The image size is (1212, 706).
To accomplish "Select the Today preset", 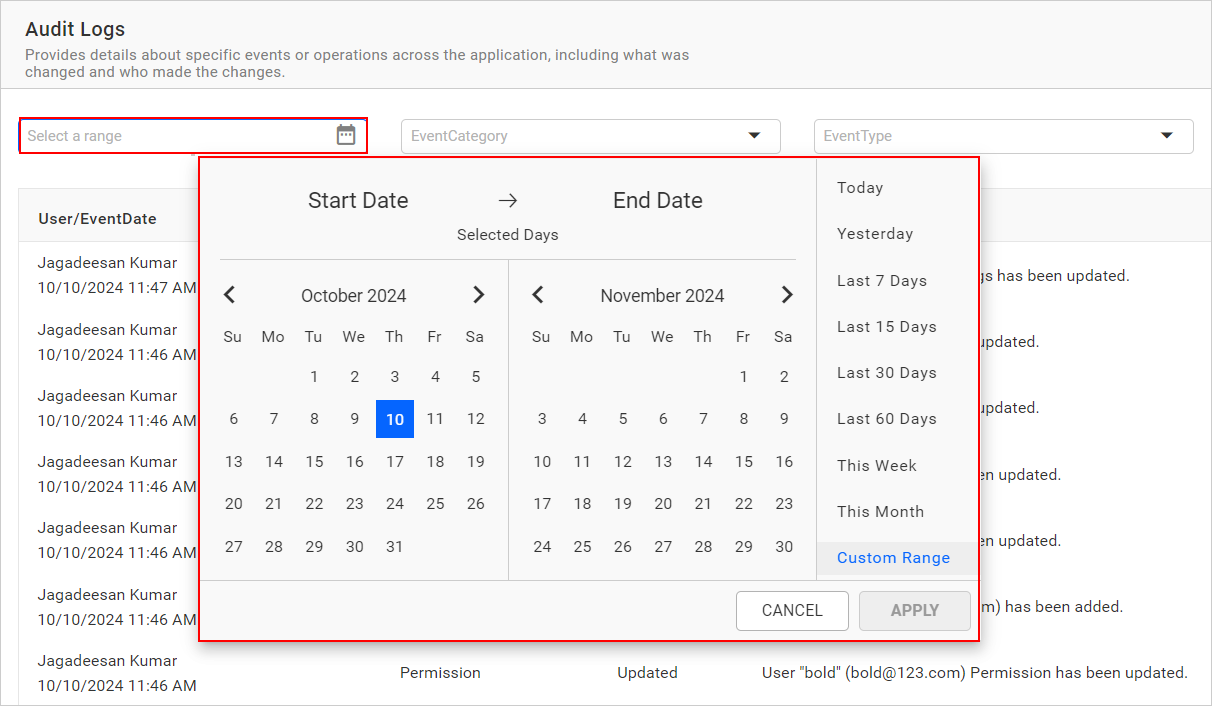I will 861,187.
